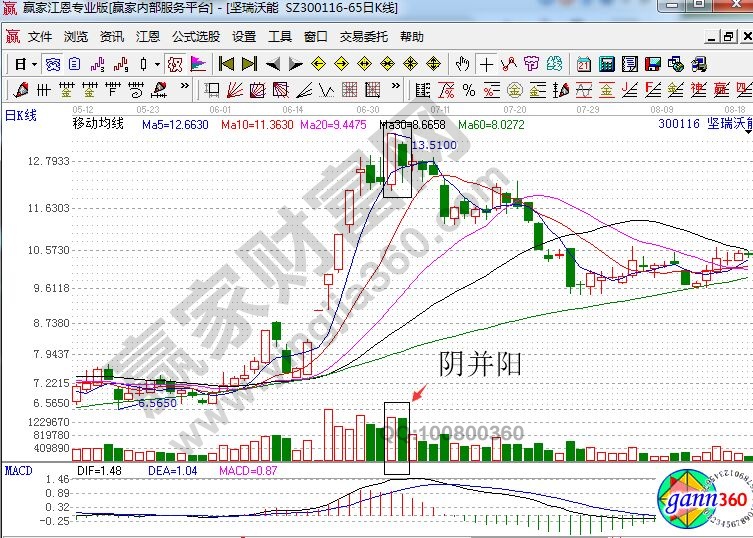Image resolution: width=753 pixels, height=538 pixels.
Task: Select the crosshair cursor tool
Action: pos(486,64)
